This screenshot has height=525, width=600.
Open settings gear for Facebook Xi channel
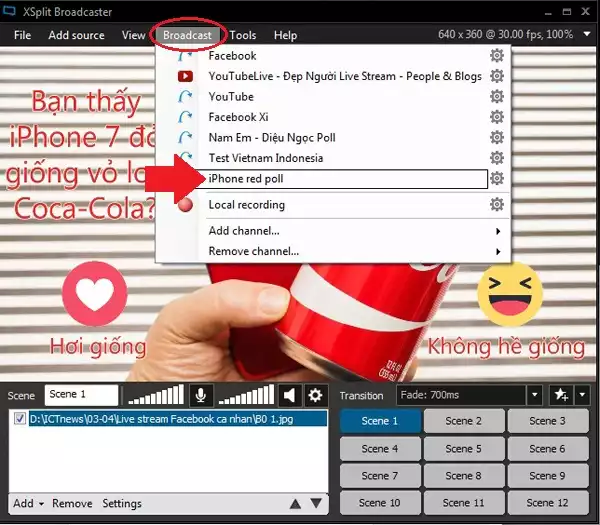click(497, 117)
